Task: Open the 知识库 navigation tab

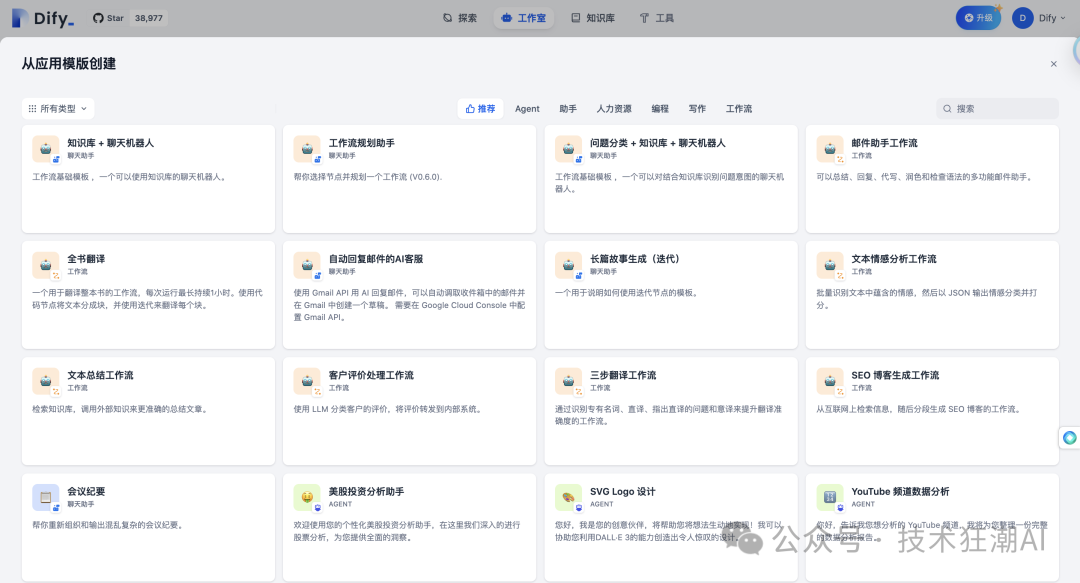Action: (593, 18)
